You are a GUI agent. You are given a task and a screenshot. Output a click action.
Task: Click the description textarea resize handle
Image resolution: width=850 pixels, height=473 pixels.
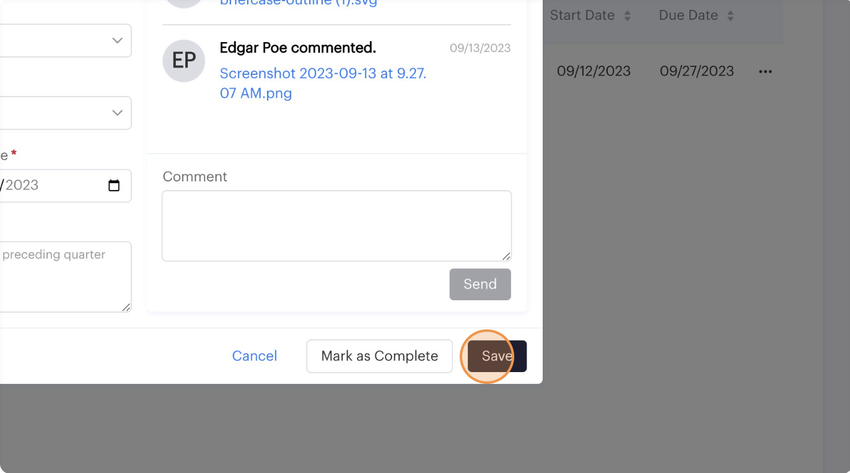coord(125,306)
